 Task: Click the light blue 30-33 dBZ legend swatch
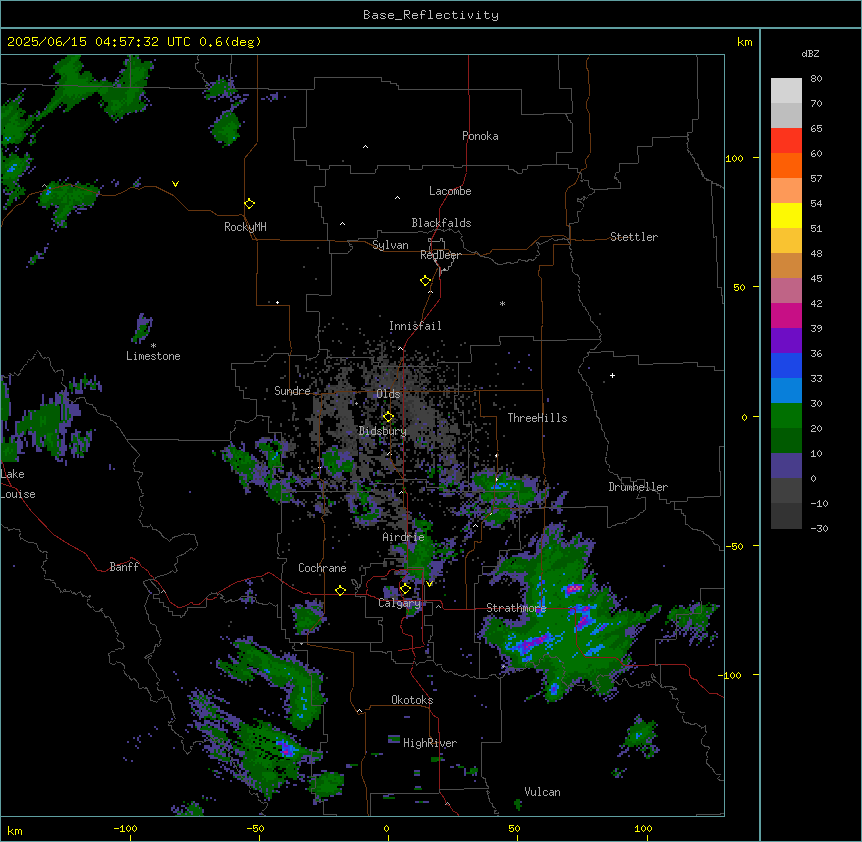pos(786,391)
